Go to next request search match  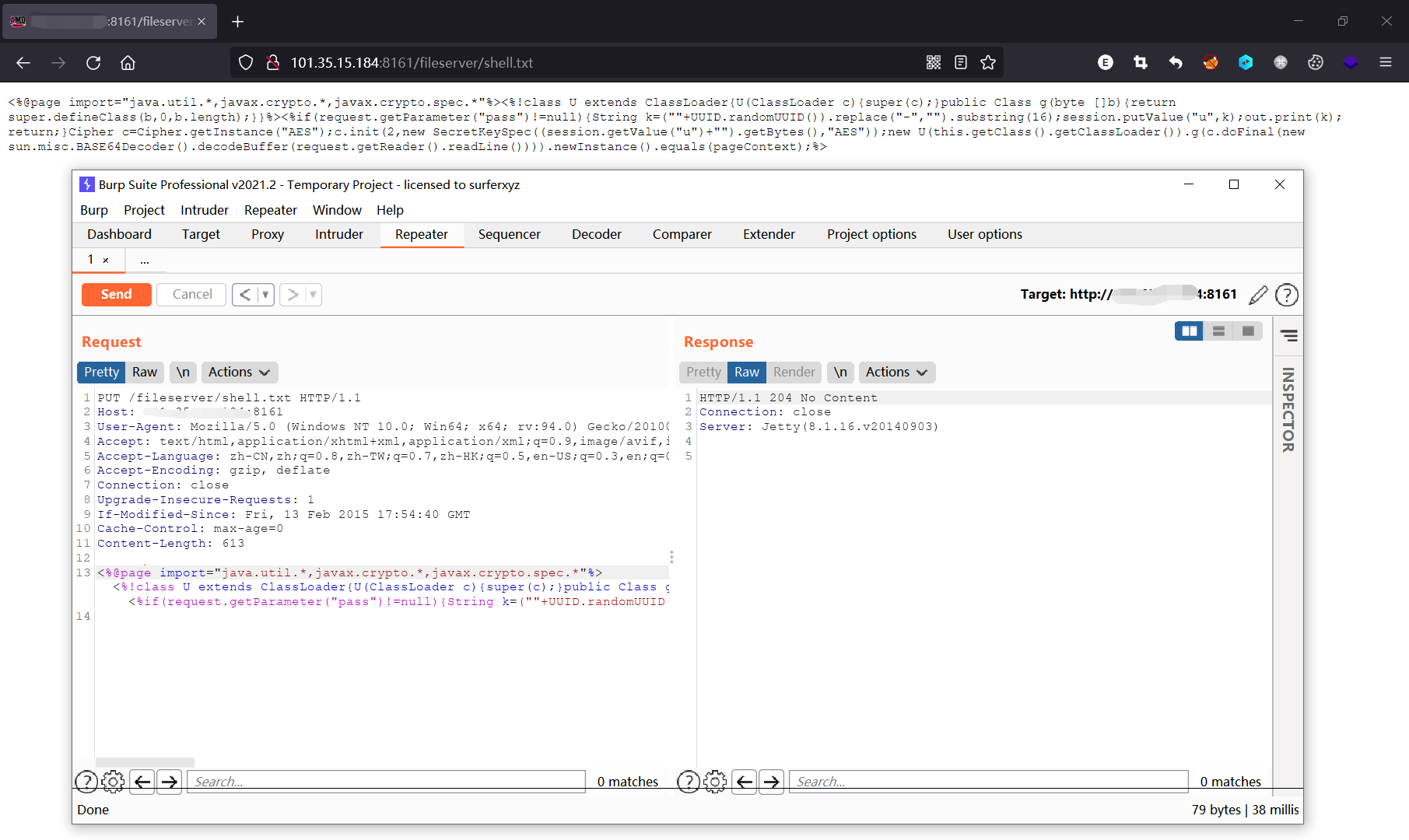click(169, 782)
